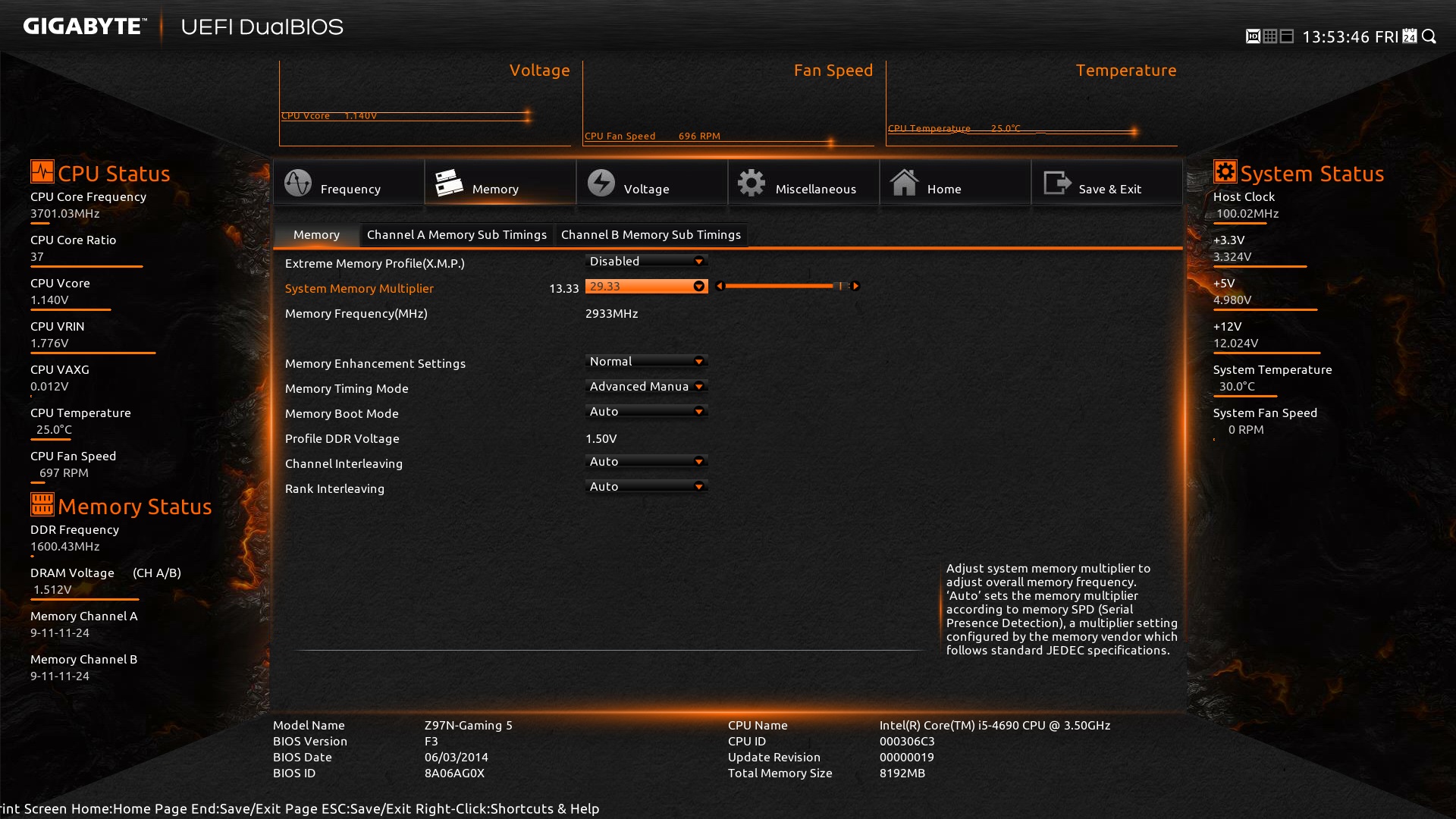Click the Home house icon
1456x819 pixels.
(904, 183)
